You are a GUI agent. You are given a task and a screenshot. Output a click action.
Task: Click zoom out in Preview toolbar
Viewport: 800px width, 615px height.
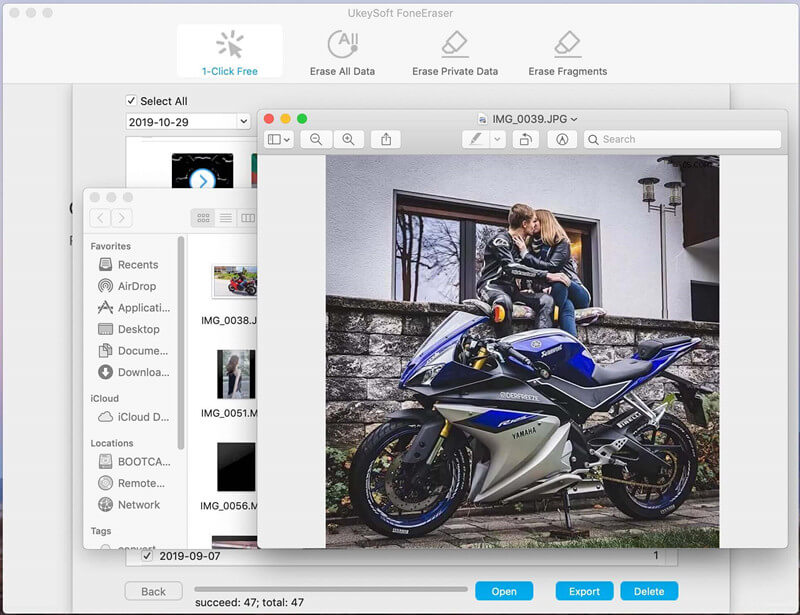click(316, 140)
